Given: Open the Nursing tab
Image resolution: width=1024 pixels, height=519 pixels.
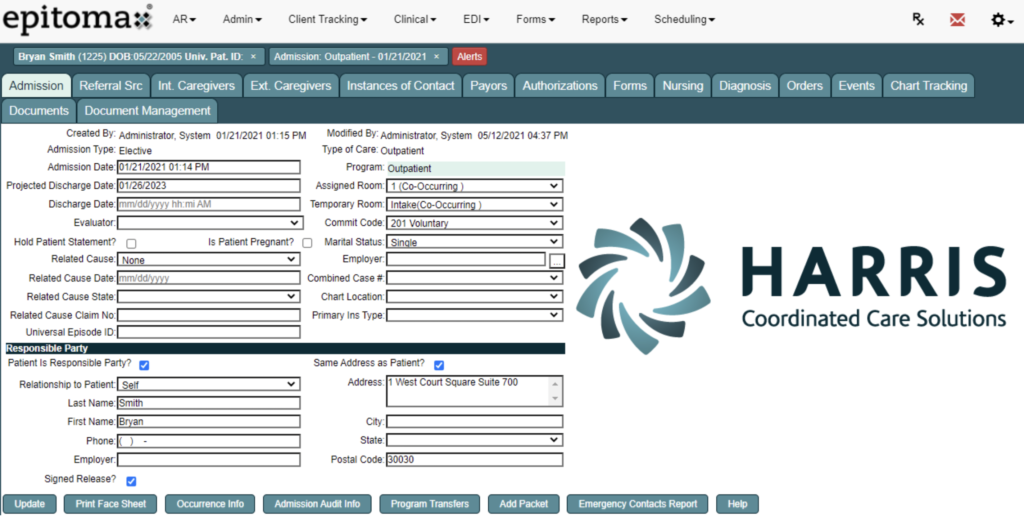Looking at the screenshot, I should (x=683, y=86).
